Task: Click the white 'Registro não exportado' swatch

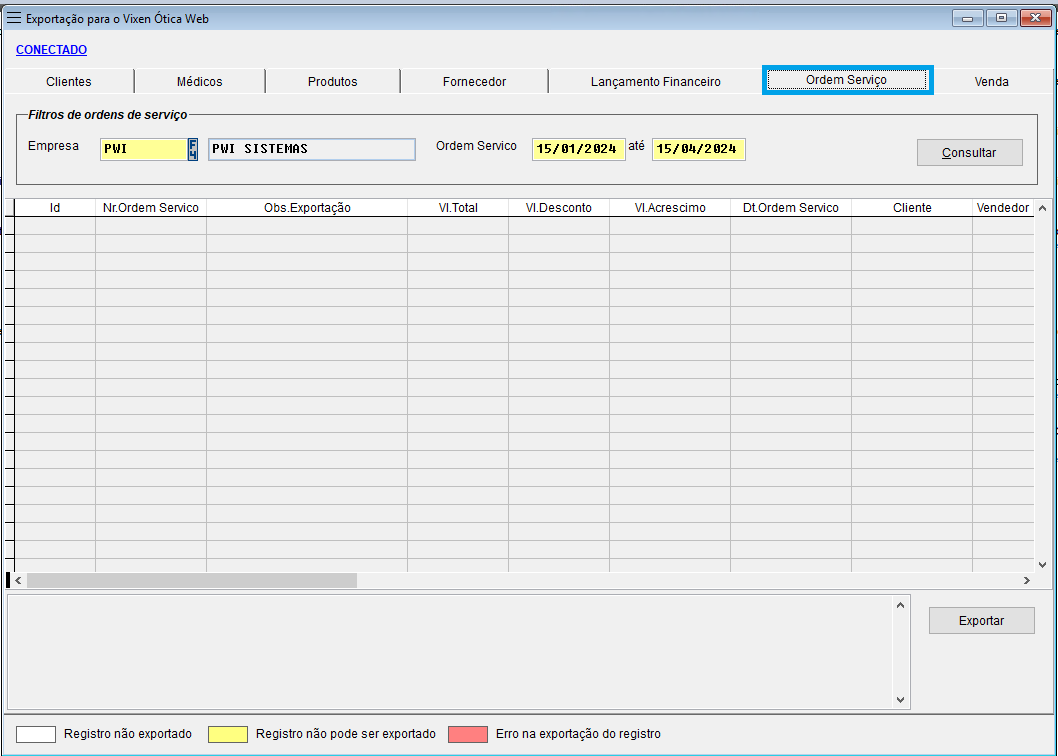Action: click(35, 734)
